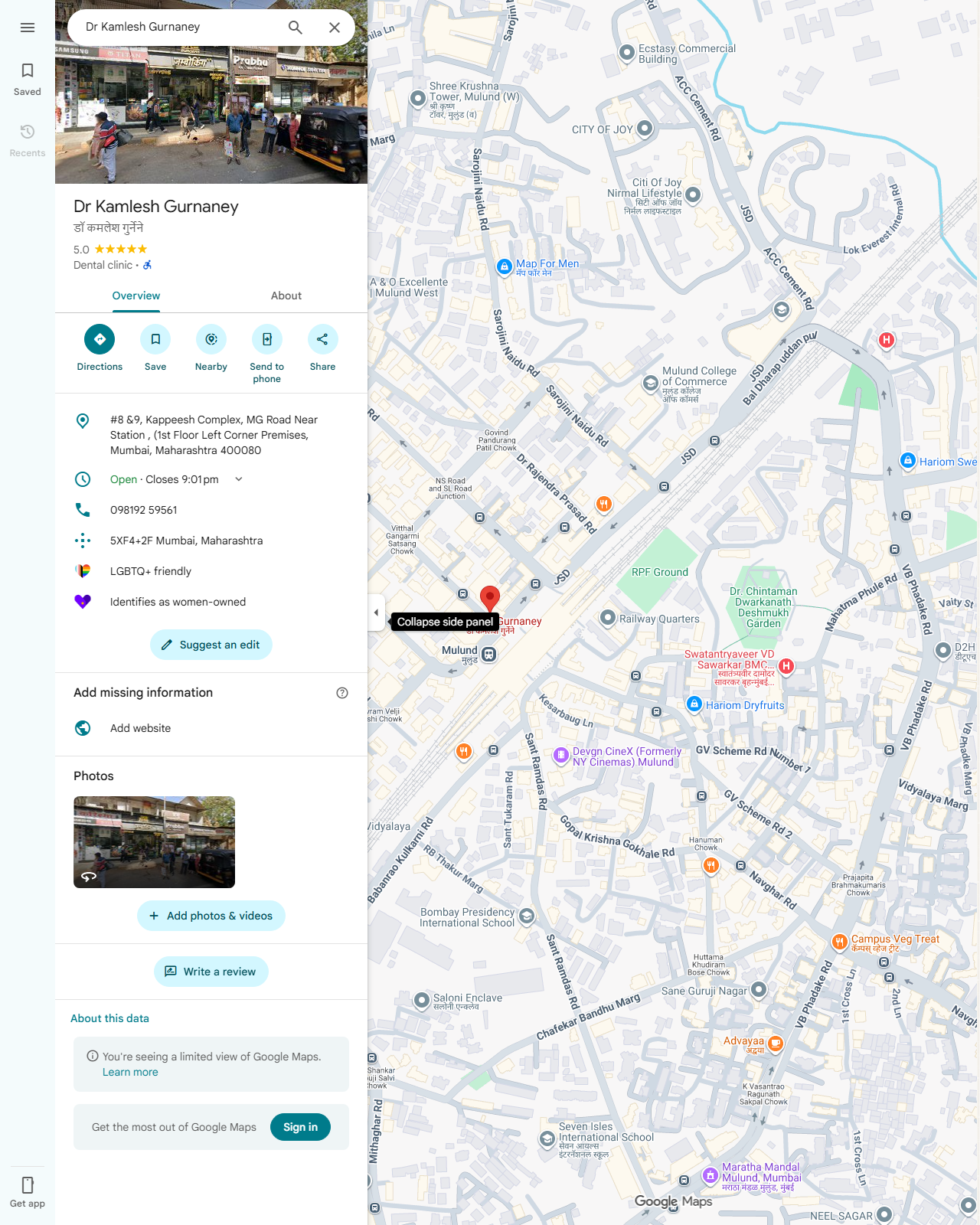Collapse the side panel arrow

(376, 612)
